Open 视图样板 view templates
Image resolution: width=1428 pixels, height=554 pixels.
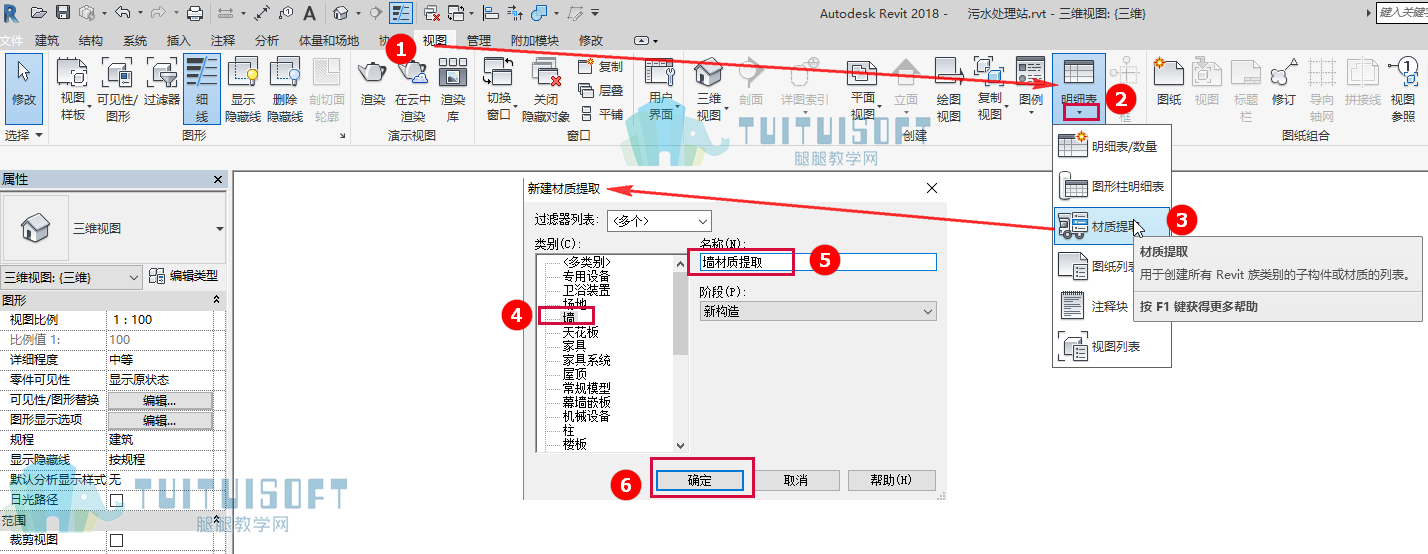(73, 88)
